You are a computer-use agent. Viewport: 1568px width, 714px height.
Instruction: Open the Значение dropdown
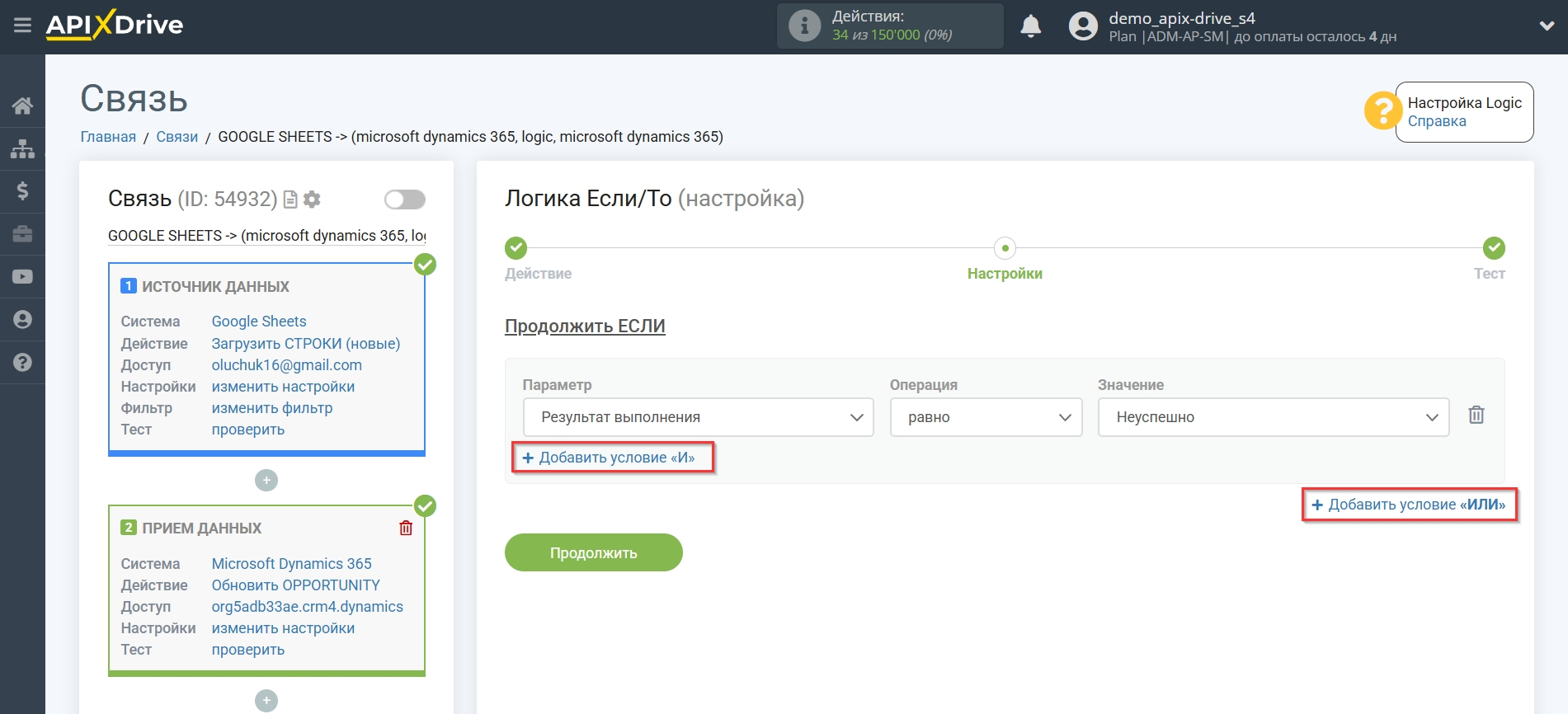tap(1273, 417)
